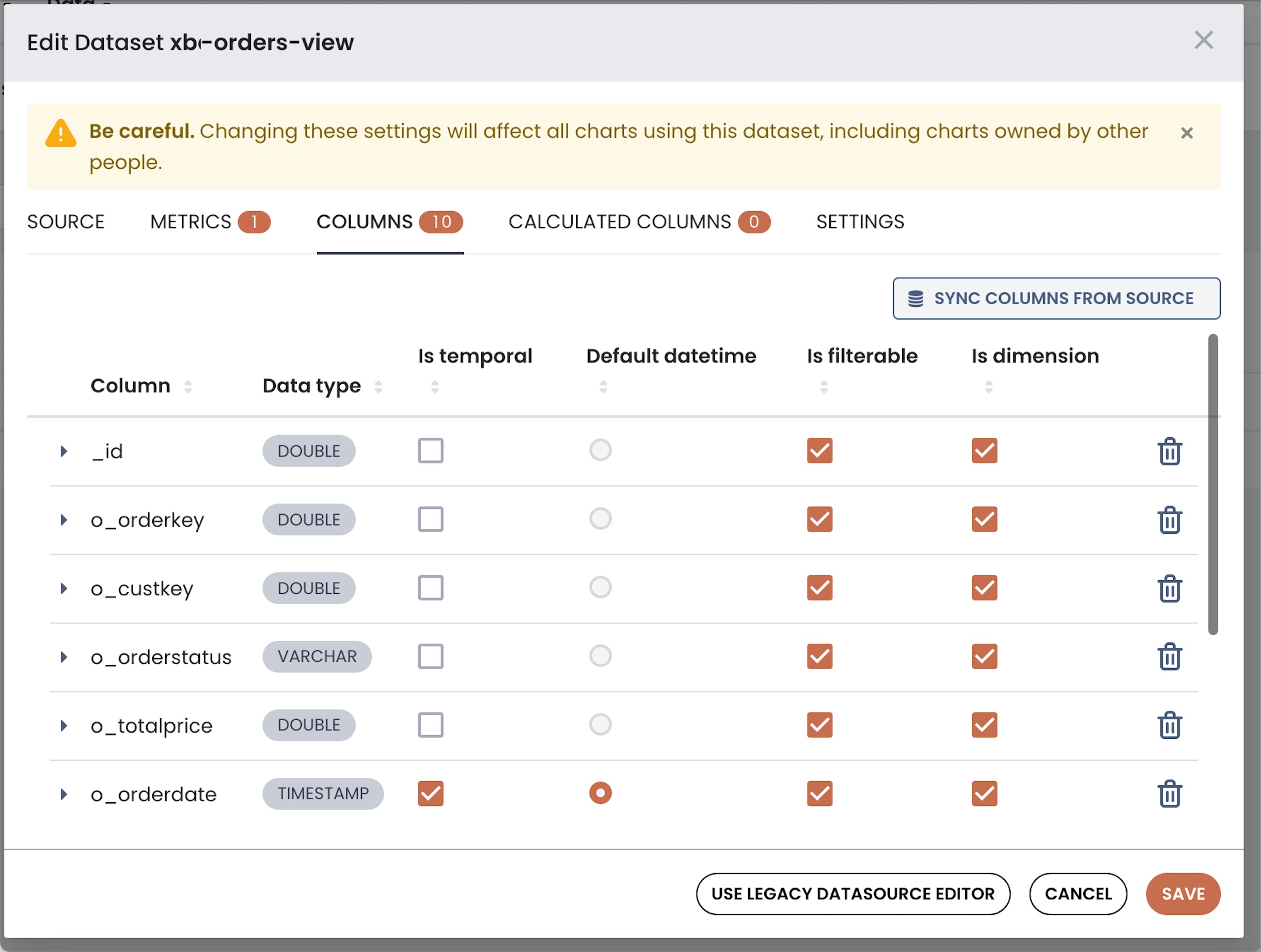Switch to the Metrics tab
Image resolution: width=1261 pixels, height=952 pixels.
(209, 222)
